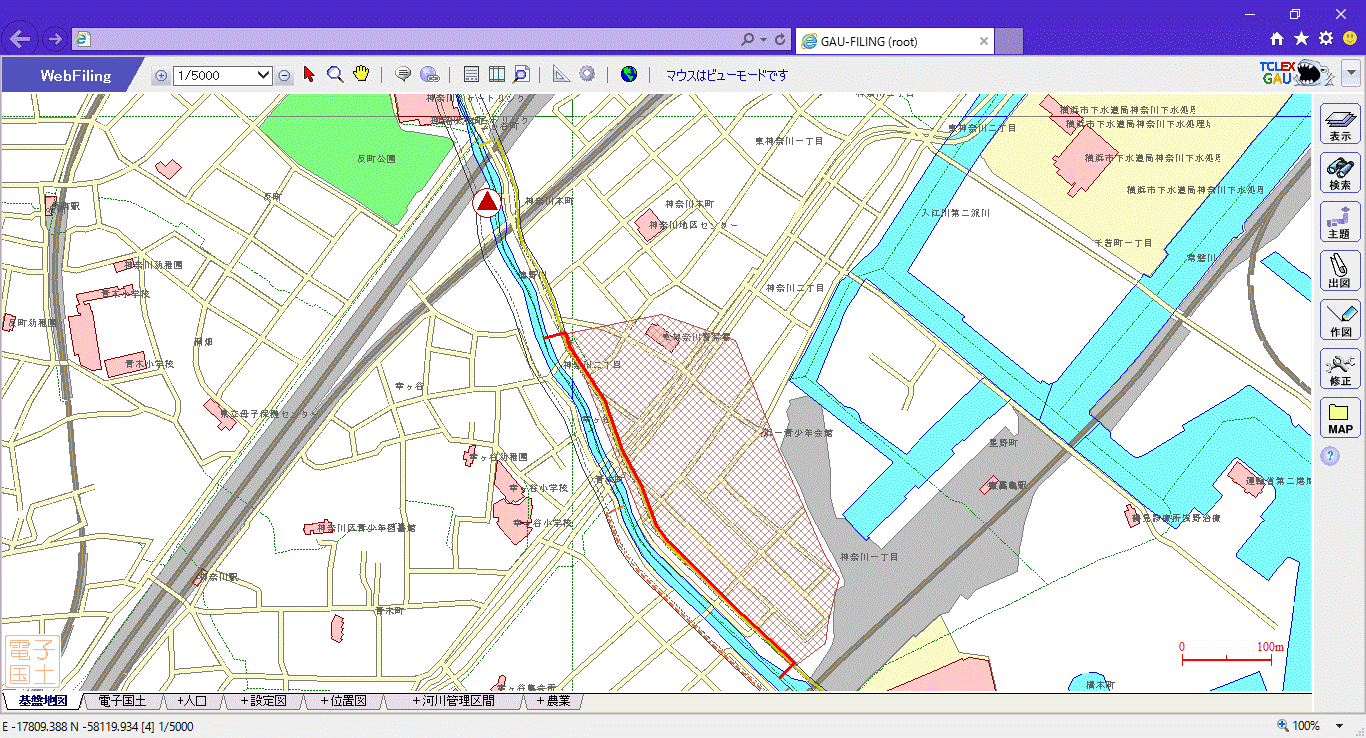Click the 作図 pencil drawing button
The height and width of the screenshot is (738, 1366).
coord(1340,320)
